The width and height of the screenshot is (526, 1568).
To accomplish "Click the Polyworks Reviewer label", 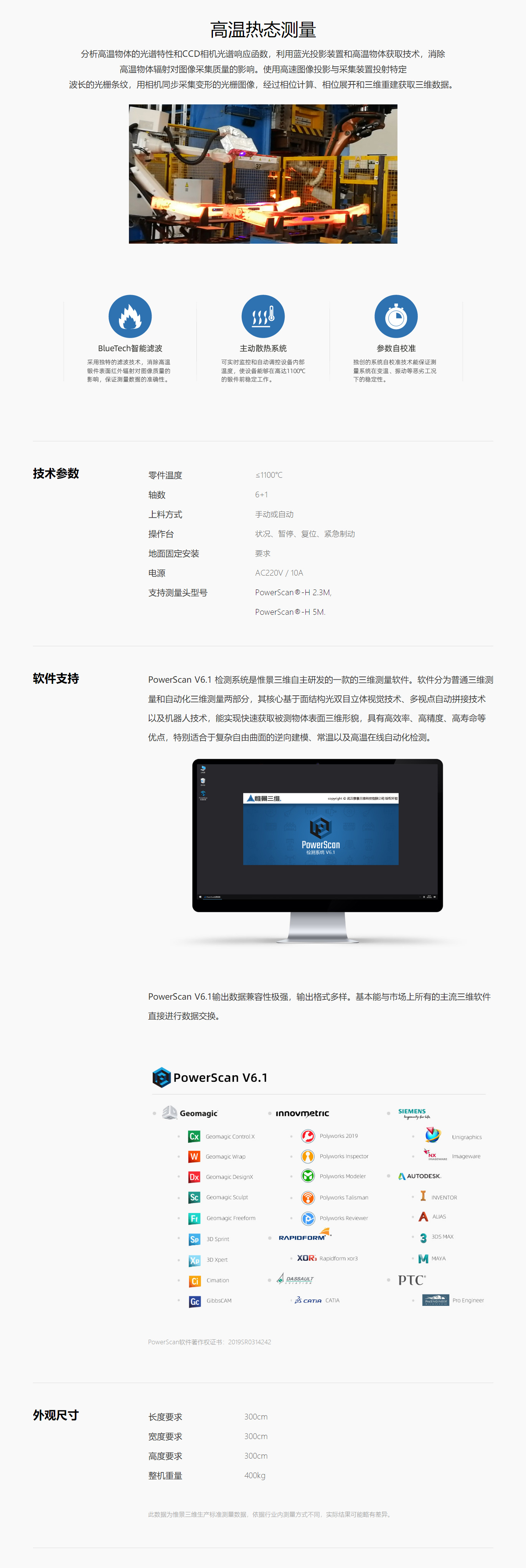I will (343, 1218).
